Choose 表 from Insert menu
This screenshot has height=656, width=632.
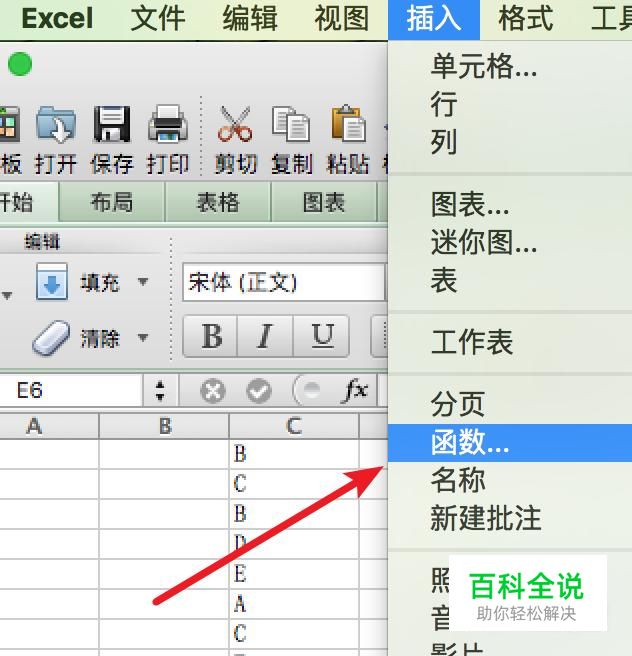[x=510, y=279]
